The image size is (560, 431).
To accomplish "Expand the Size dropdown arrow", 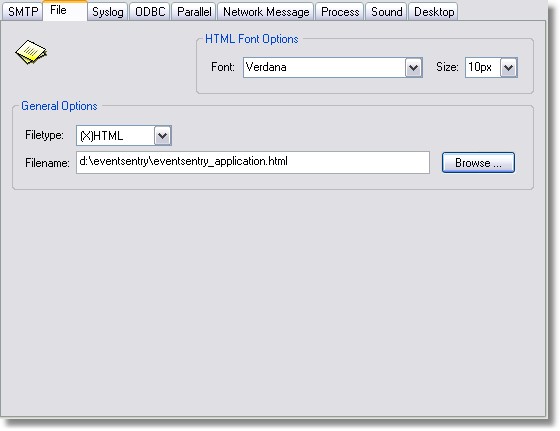I will pyautogui.click(x=509, y=67).
